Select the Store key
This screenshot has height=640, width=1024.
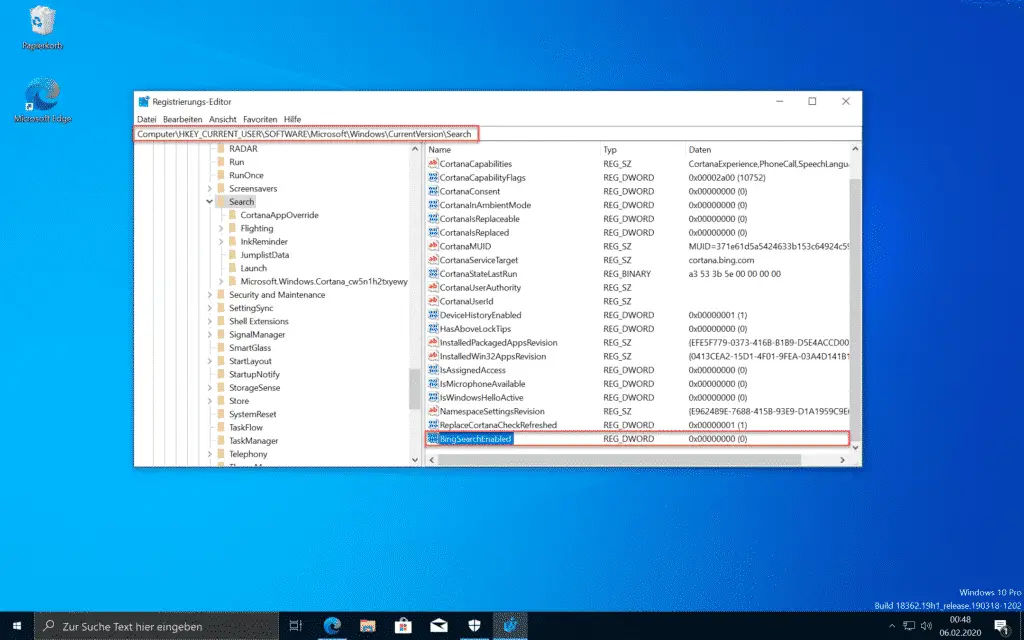tap(238, 401)
